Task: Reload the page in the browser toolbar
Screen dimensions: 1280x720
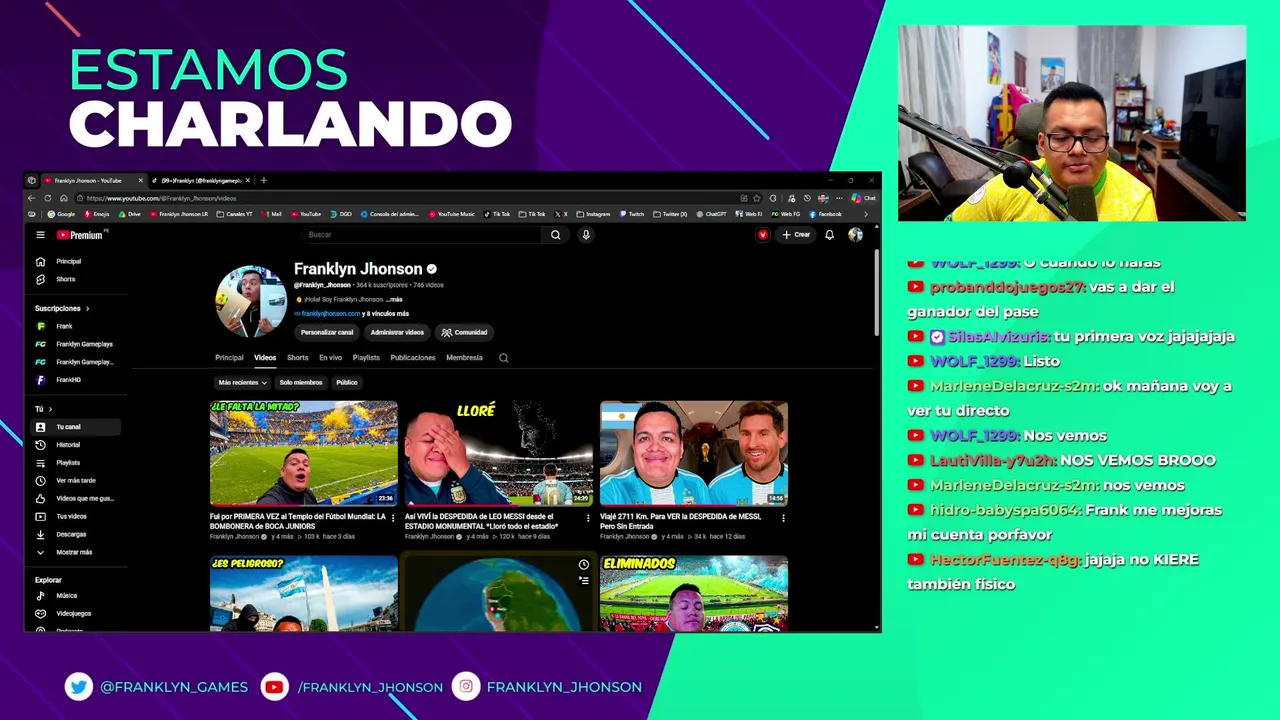Action: 47,198
